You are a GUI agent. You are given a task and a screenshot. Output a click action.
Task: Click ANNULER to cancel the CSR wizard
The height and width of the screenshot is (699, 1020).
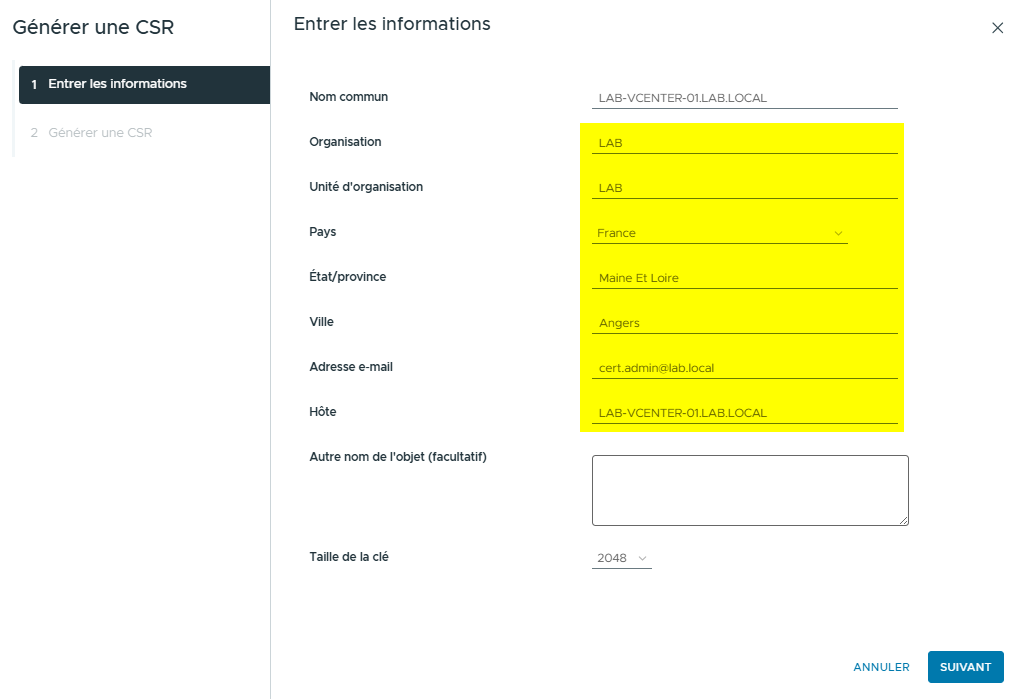(880, 666)
